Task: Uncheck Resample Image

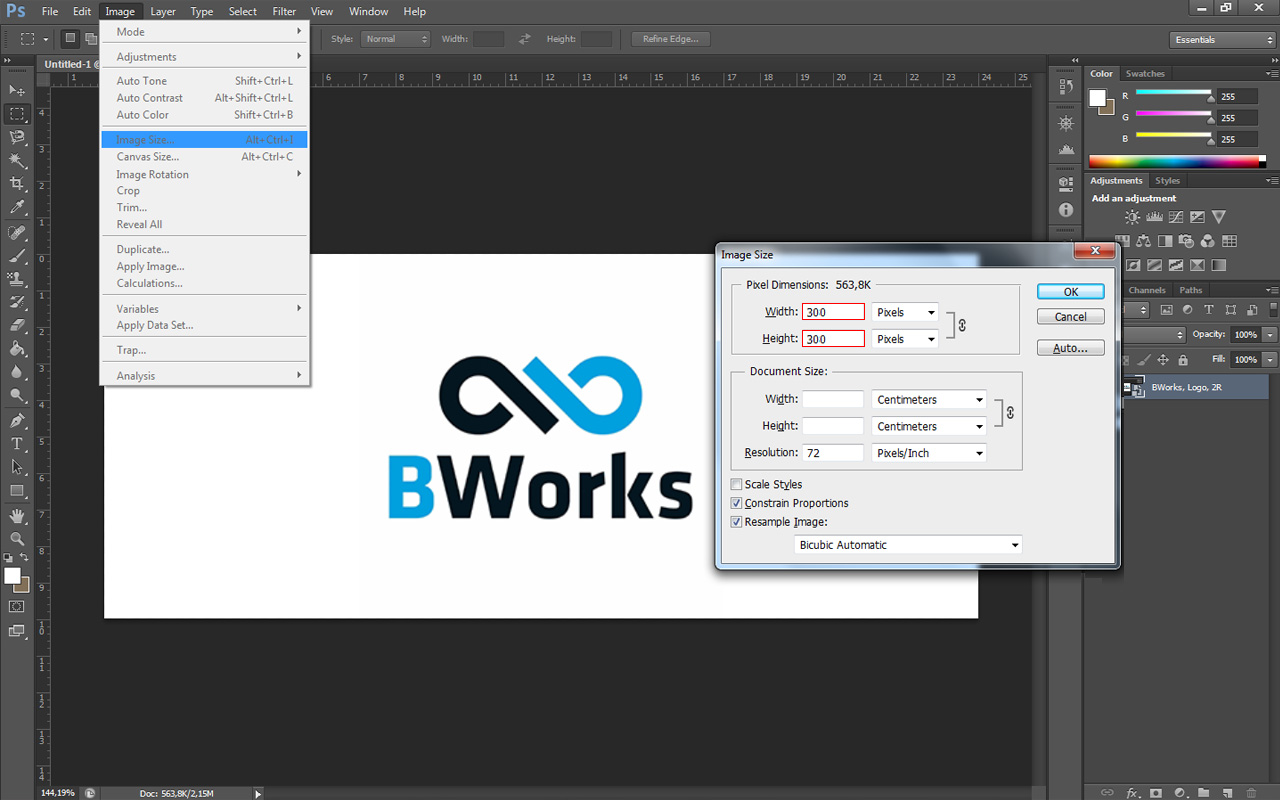Action: 737,522
